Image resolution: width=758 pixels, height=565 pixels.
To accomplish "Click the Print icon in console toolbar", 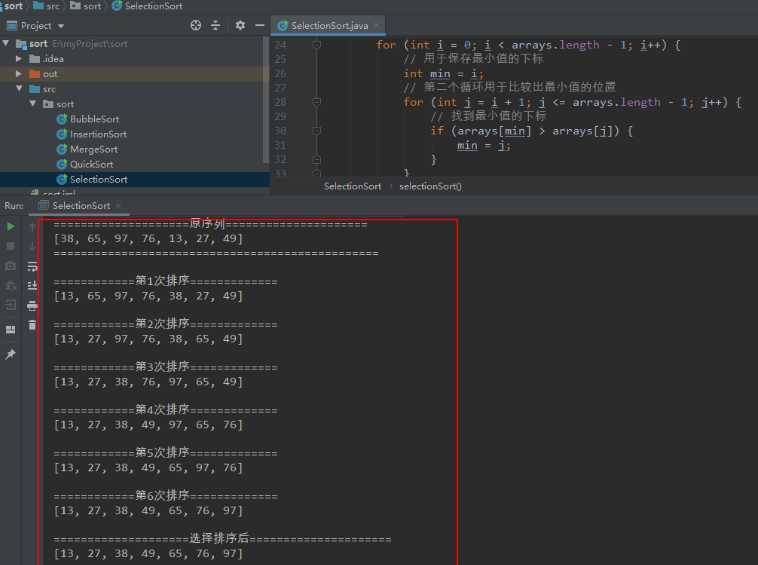I will tap(32, 305).
